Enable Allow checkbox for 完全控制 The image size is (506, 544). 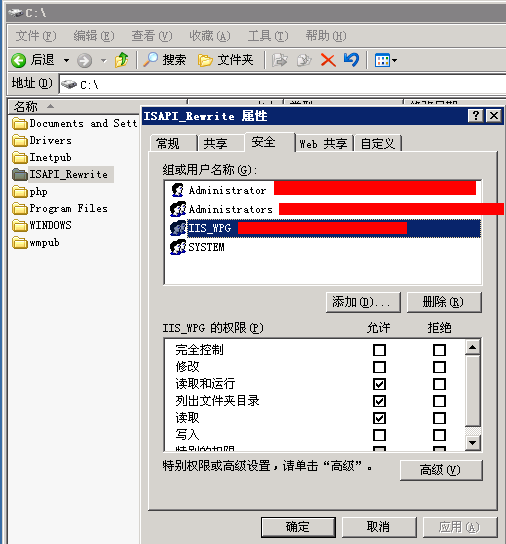click(x=379, y=350)
